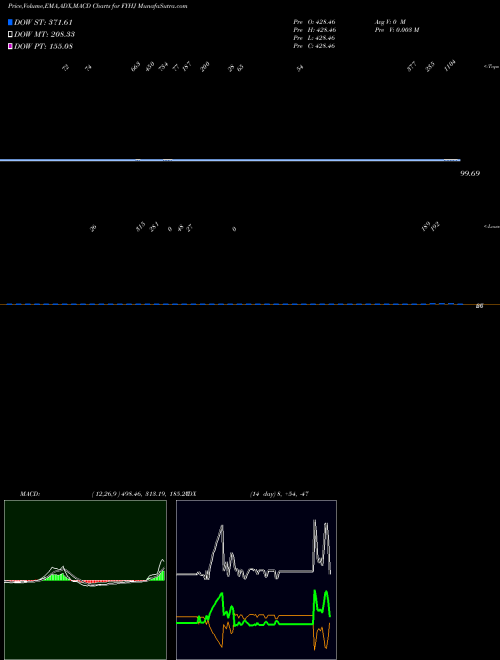Select the 'DOW PT: 155.08' legend label
The width and height of the screenshot is (500, 660).
click(43, 46)
